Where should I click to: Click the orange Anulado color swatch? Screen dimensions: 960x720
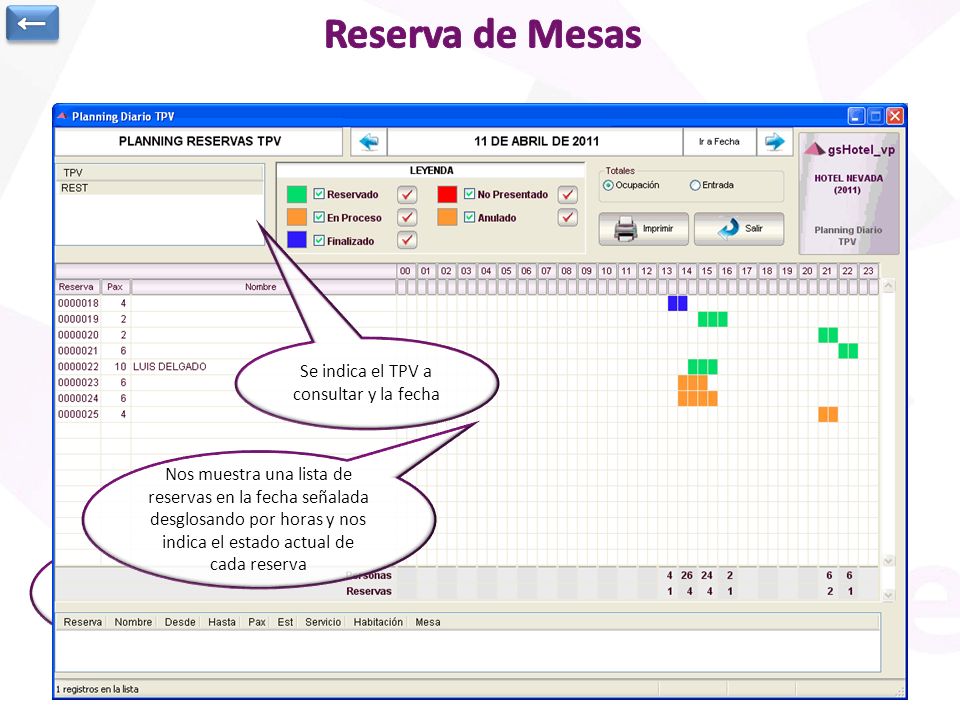[447, 217]
